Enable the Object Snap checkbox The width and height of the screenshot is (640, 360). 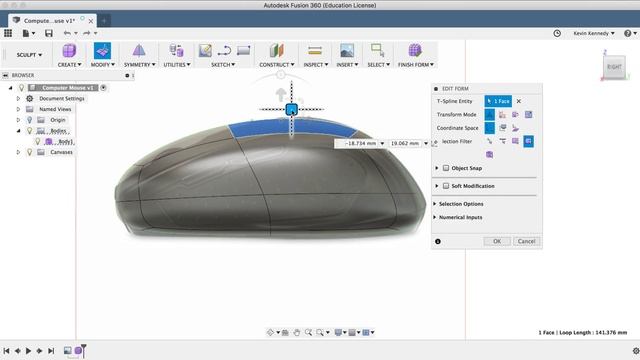446,168
